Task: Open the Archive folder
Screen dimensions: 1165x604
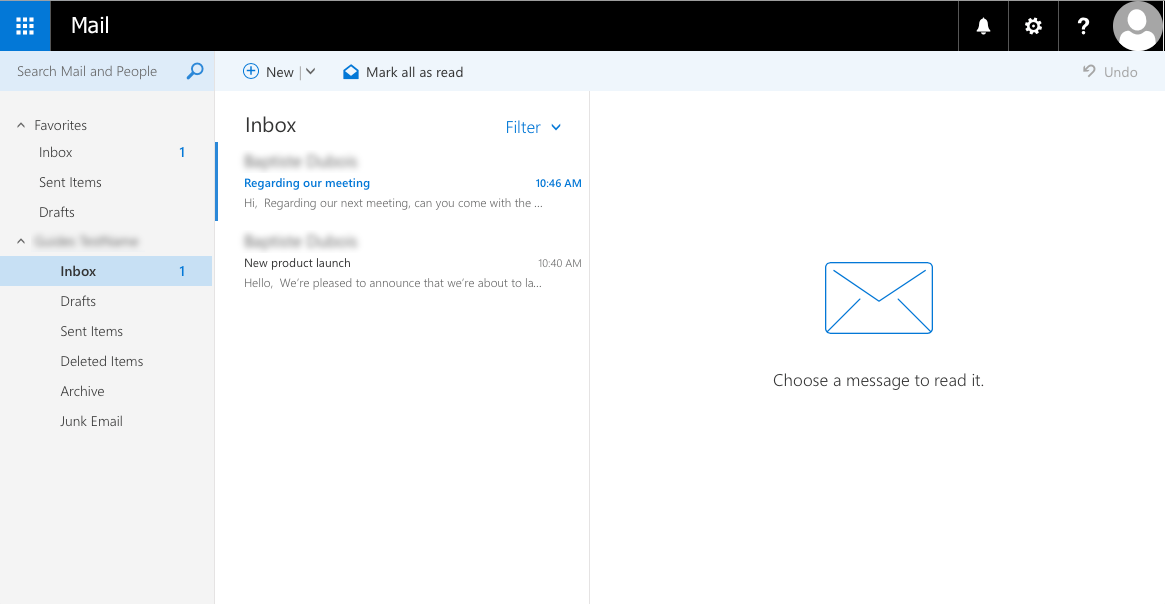Action: coord(82,391)
